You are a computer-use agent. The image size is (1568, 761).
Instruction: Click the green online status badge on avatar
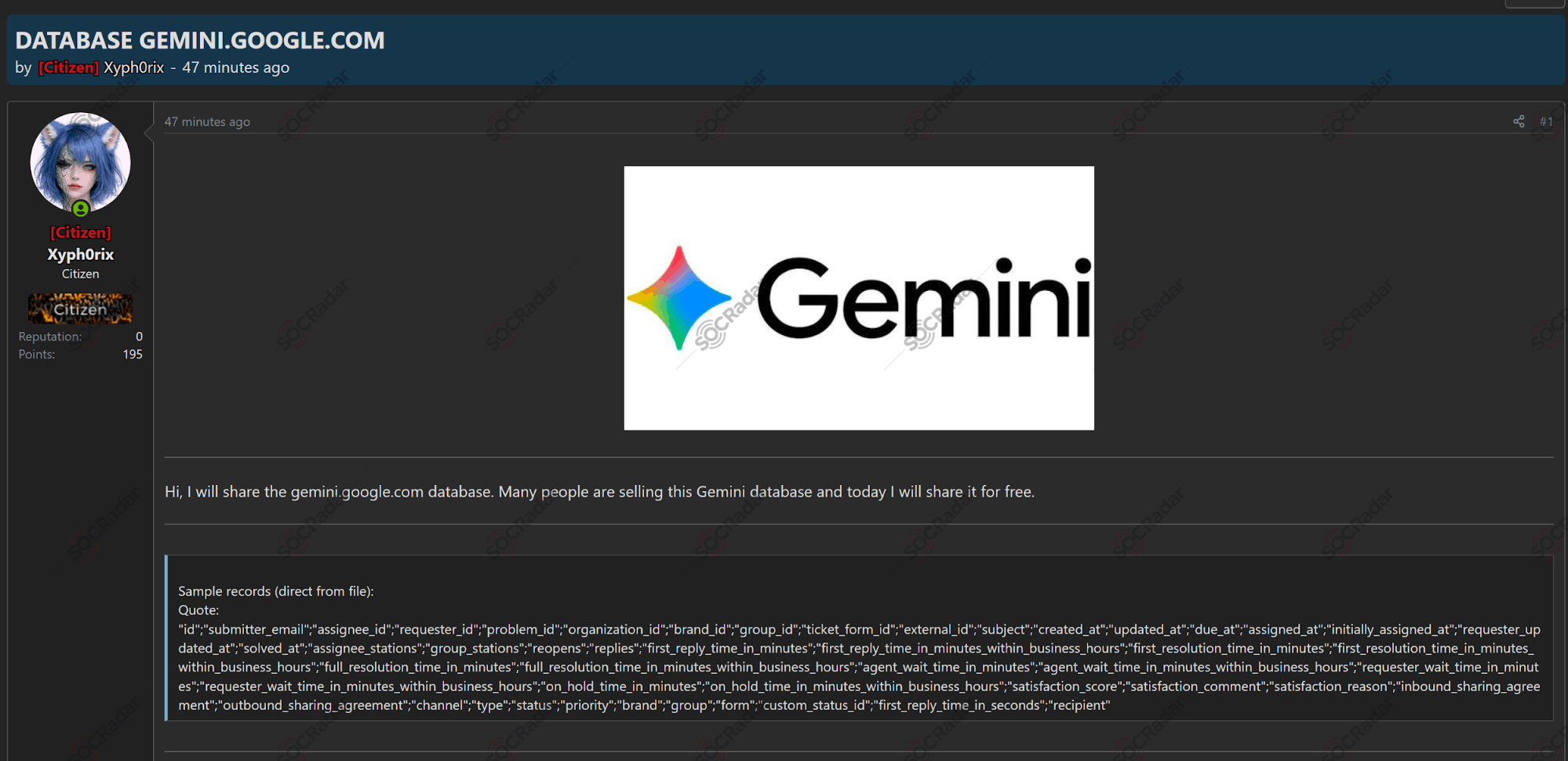[81, 209]
